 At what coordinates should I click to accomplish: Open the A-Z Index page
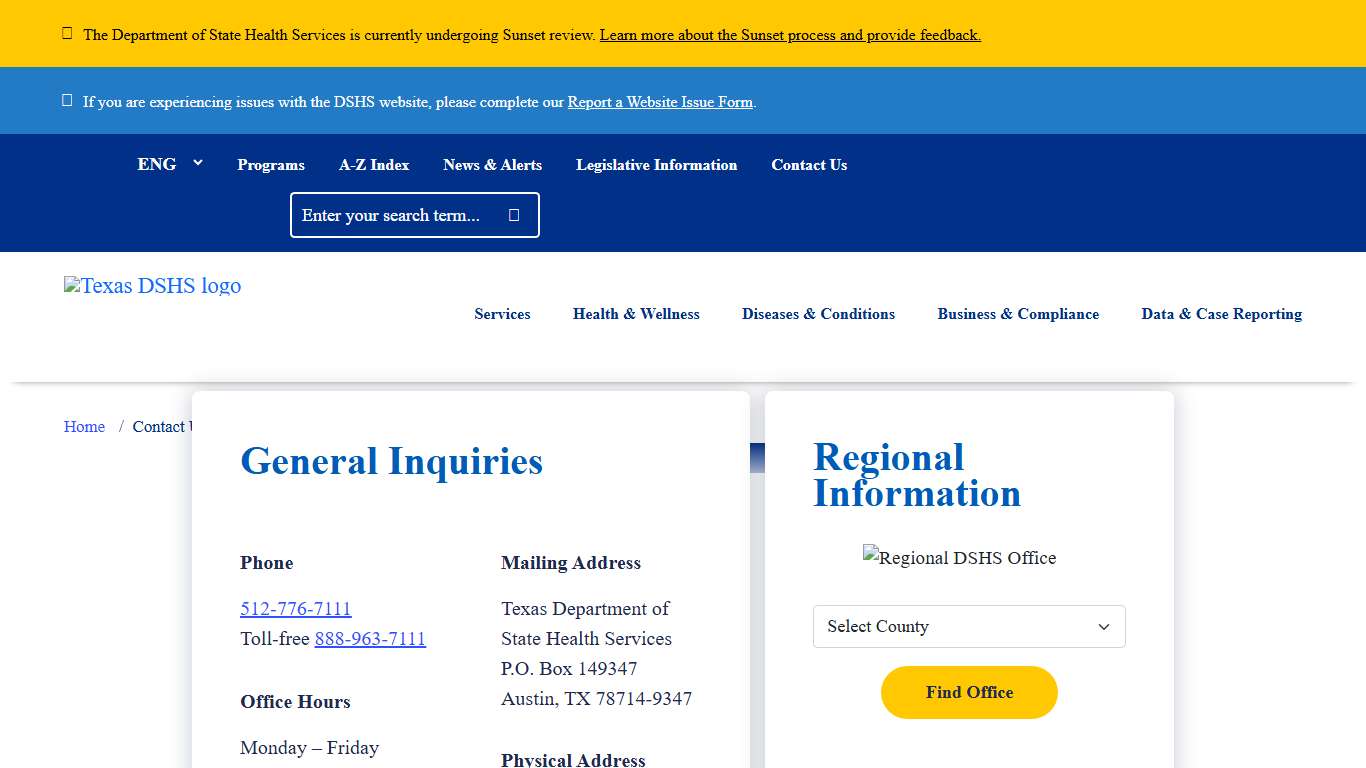(374, 165)
